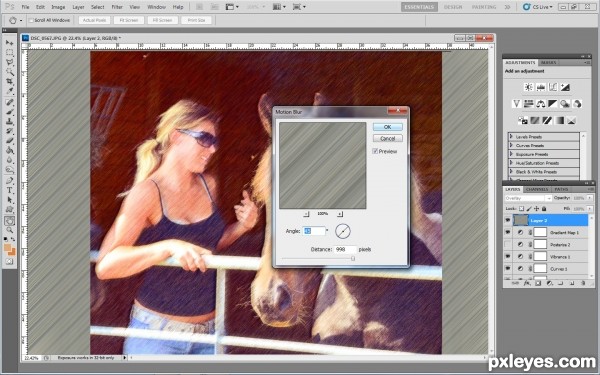Switch to the Paths tab
This screenshot has height=375, width=600.
tap(561, 189)
